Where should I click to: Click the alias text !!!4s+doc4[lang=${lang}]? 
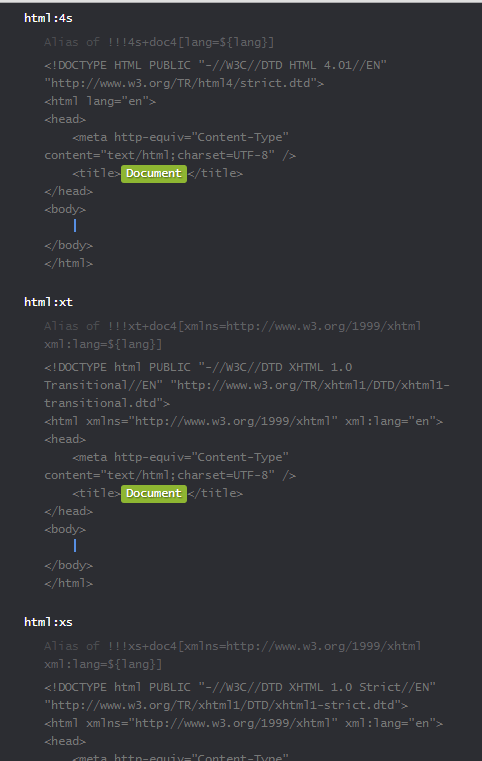coord(191,42)
